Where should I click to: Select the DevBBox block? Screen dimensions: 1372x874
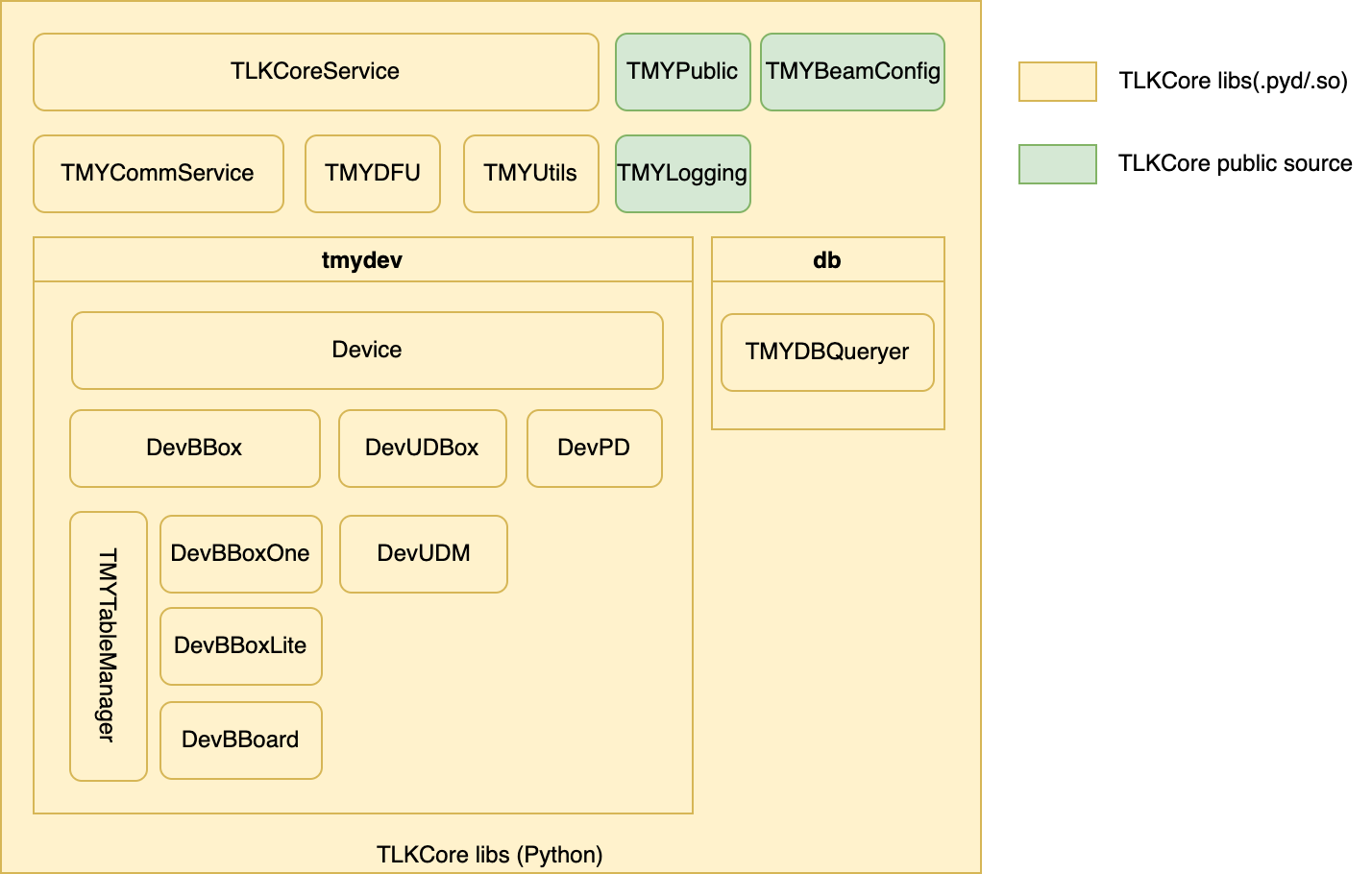[x=195, y=449]
